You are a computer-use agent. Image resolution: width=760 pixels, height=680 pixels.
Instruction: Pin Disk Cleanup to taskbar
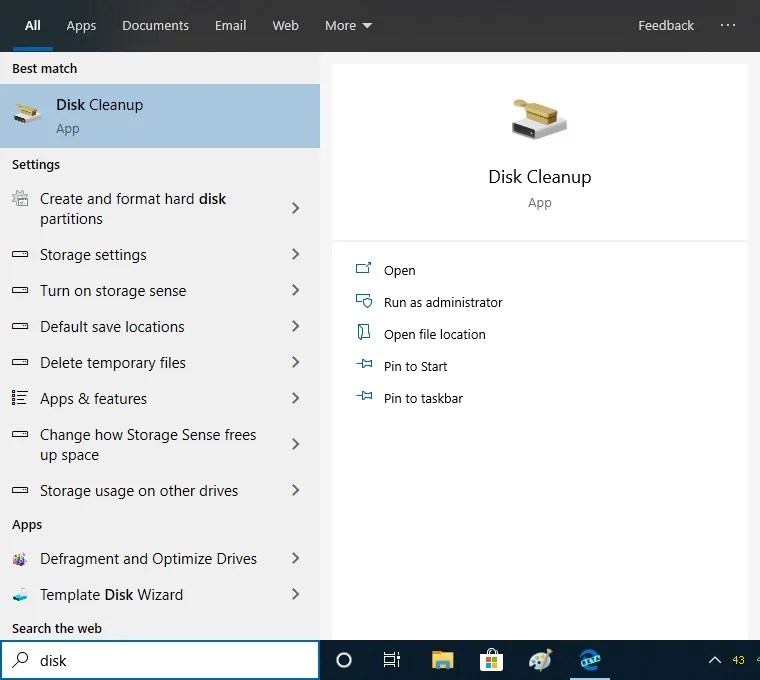tap(423, 398)
